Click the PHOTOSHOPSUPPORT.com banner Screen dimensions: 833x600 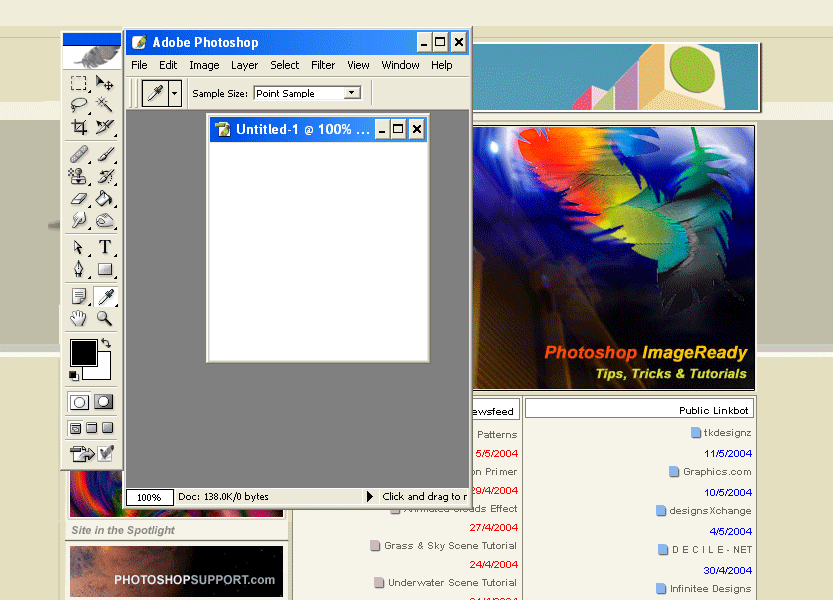[176, 571]
